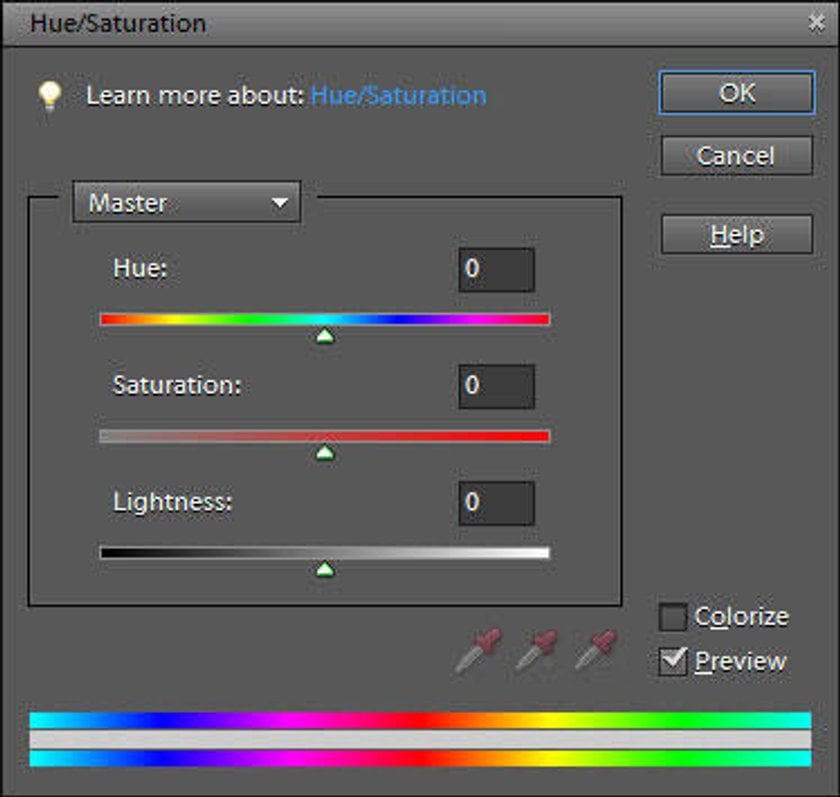
Task: Open the Hue/Saturation learn more link
Action: (399, 96)
